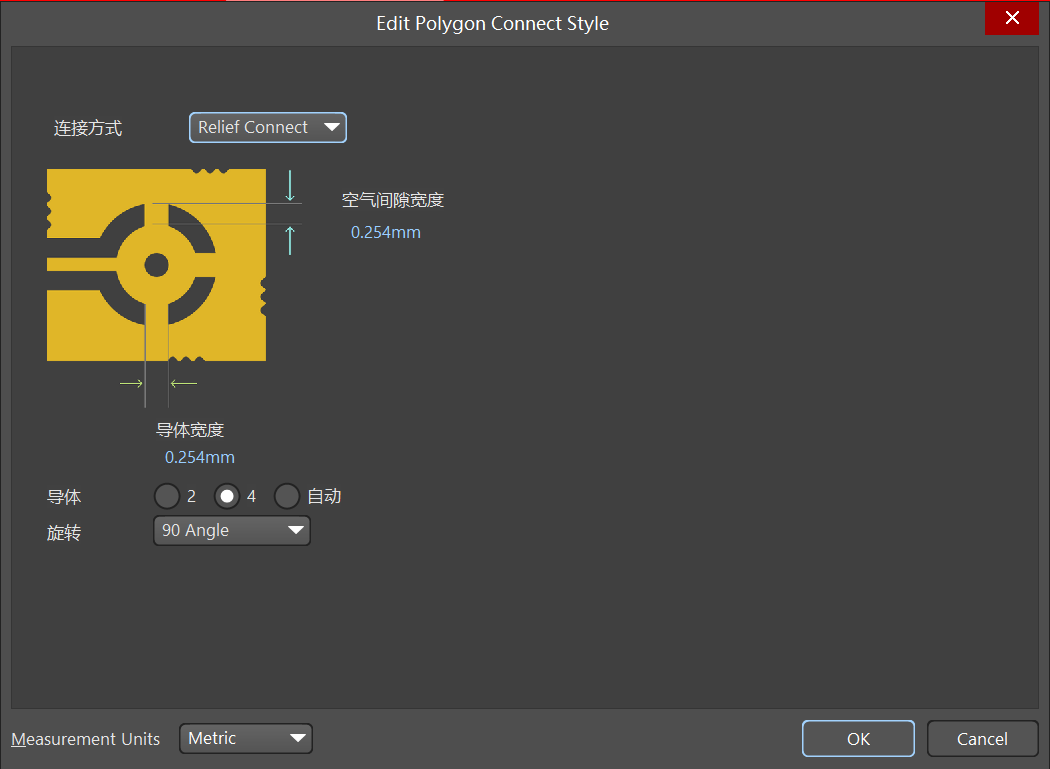Click the center pad hole in preview
The image size is (1050, 769).
156,265
